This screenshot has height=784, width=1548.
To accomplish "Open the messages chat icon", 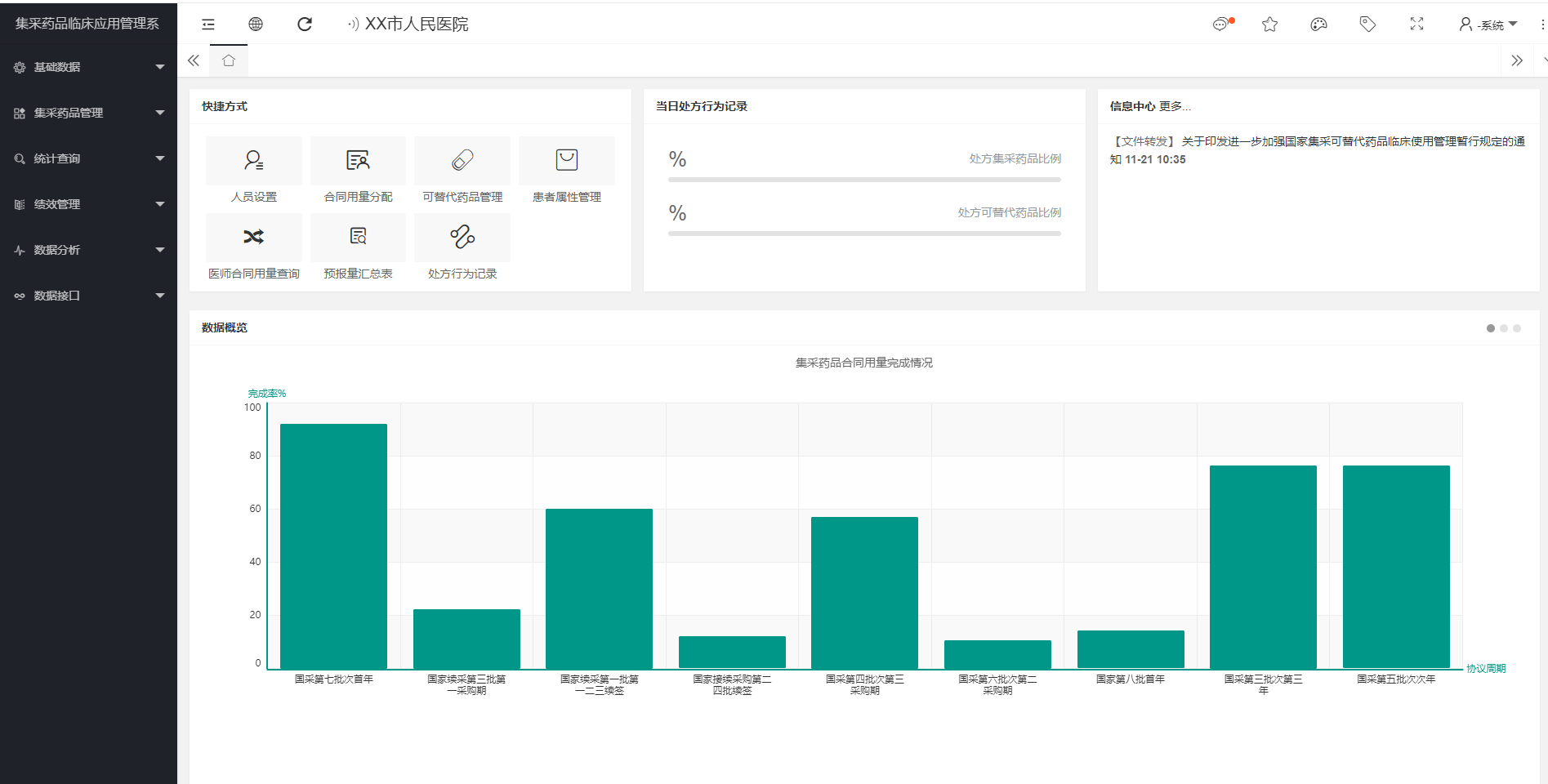I will pos(1220,24).
